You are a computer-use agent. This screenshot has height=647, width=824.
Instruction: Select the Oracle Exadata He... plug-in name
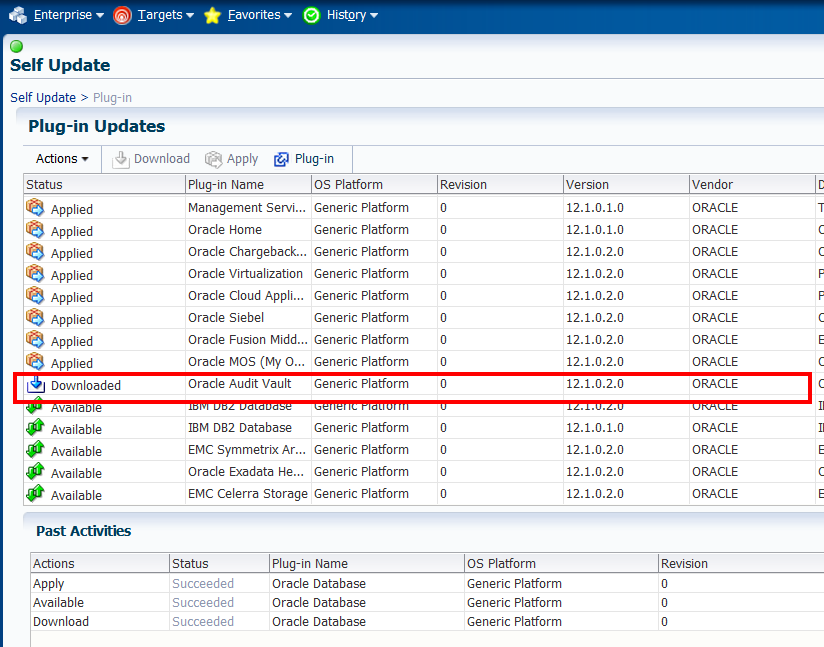pyautogui.click(x=246, y=472)
